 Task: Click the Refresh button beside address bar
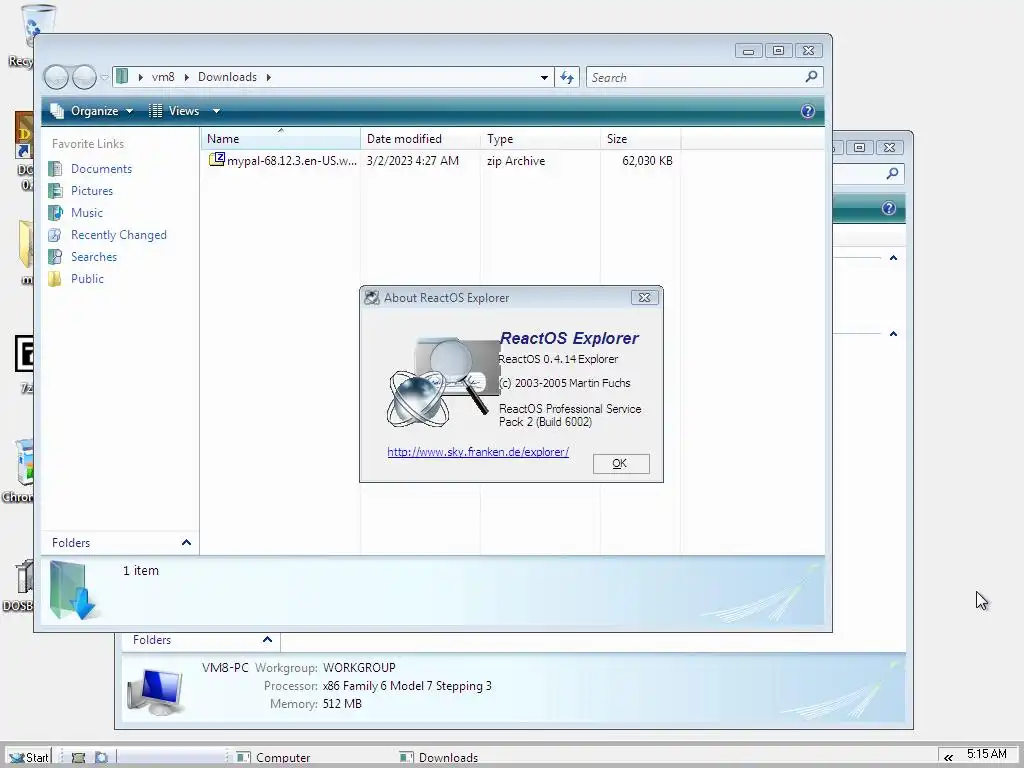pyautogui.click(x=567, y=78)
